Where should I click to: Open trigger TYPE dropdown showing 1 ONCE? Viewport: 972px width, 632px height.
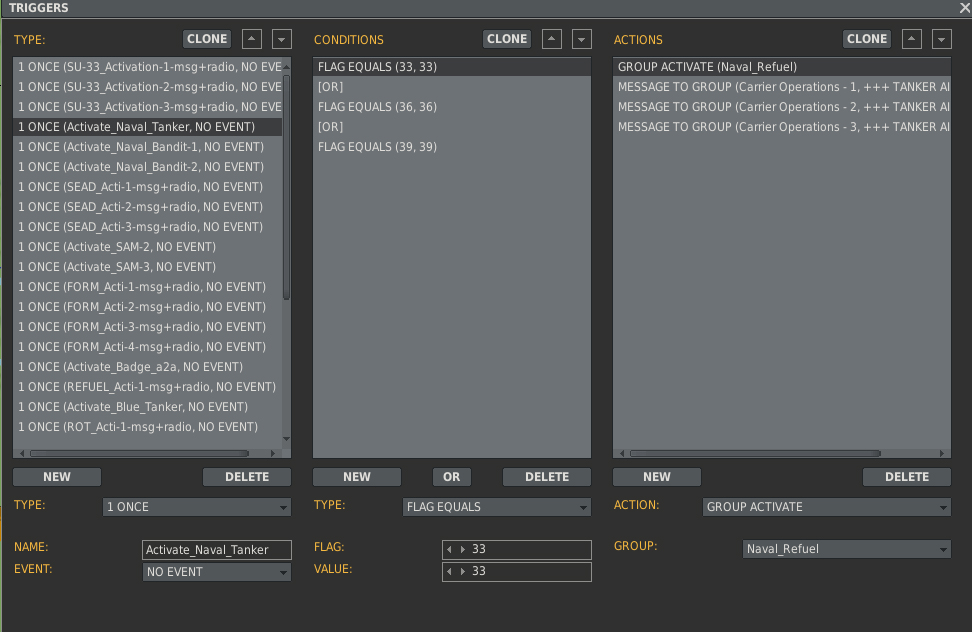click(x=197, y=507)
